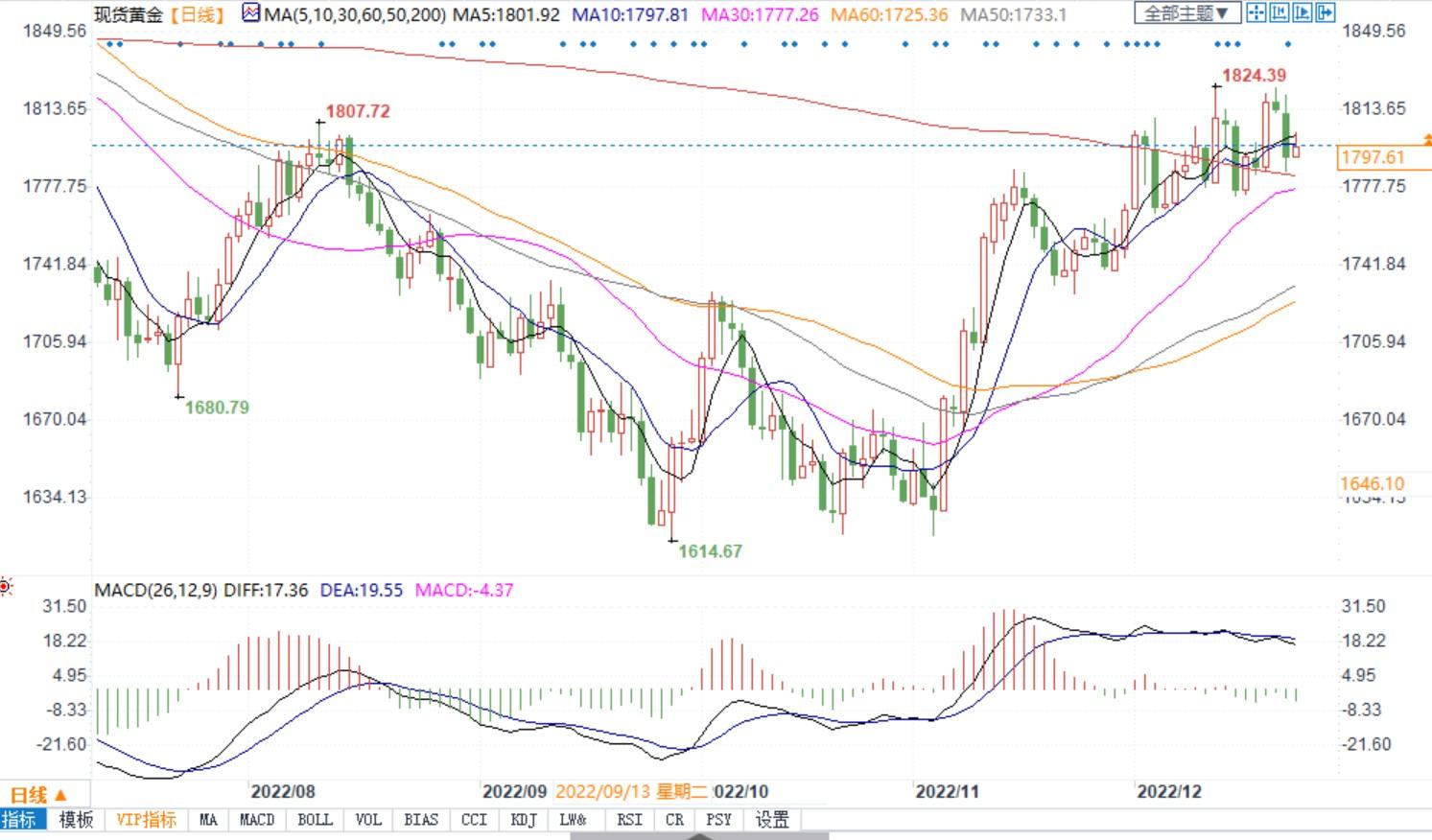
Task: Click the 1824.39 high price marker
Action: point(1254,75)
